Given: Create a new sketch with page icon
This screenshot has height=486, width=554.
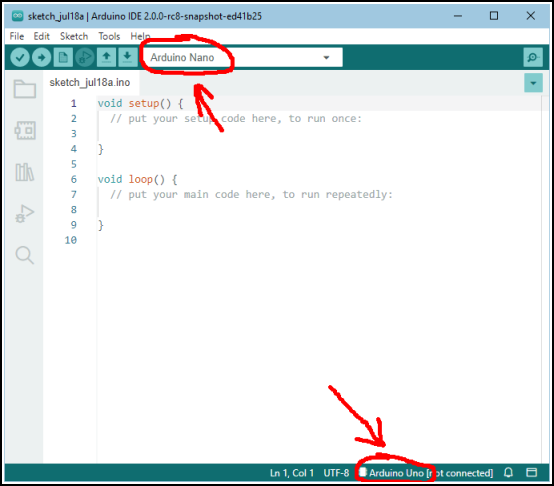Looking at the screenshot, I should tap(63, 57).
